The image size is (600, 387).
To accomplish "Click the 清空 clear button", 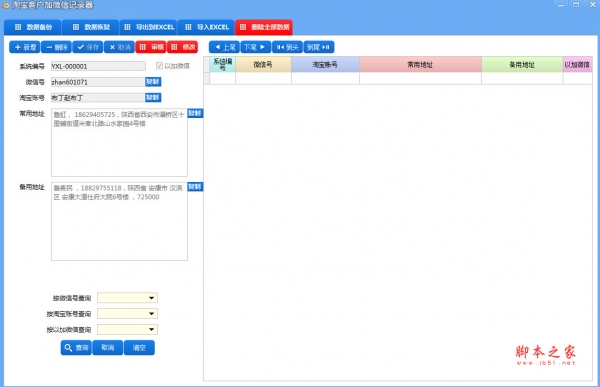I will (x=139, y=348).
